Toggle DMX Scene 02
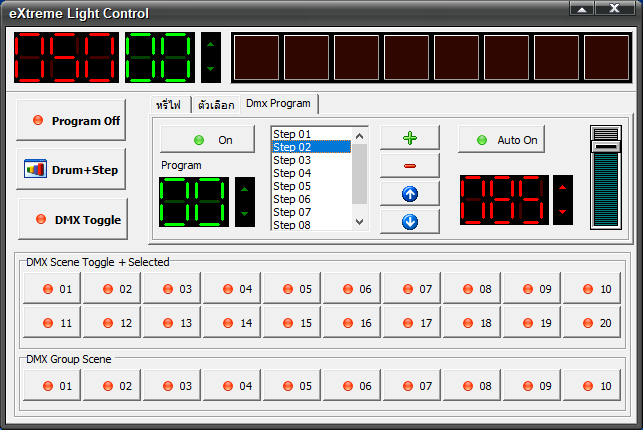The height and width of the screenshot is (430, 643). coord(112,289)
